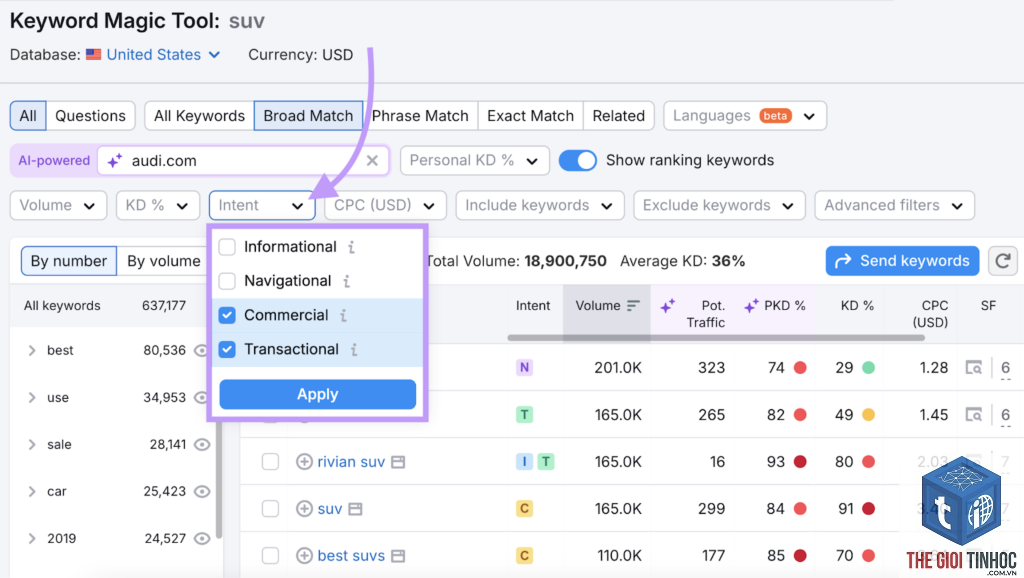Toggle Show ranking keywords switch
The height and width of the screenshot is (578, 1024).
pos(577,161)
